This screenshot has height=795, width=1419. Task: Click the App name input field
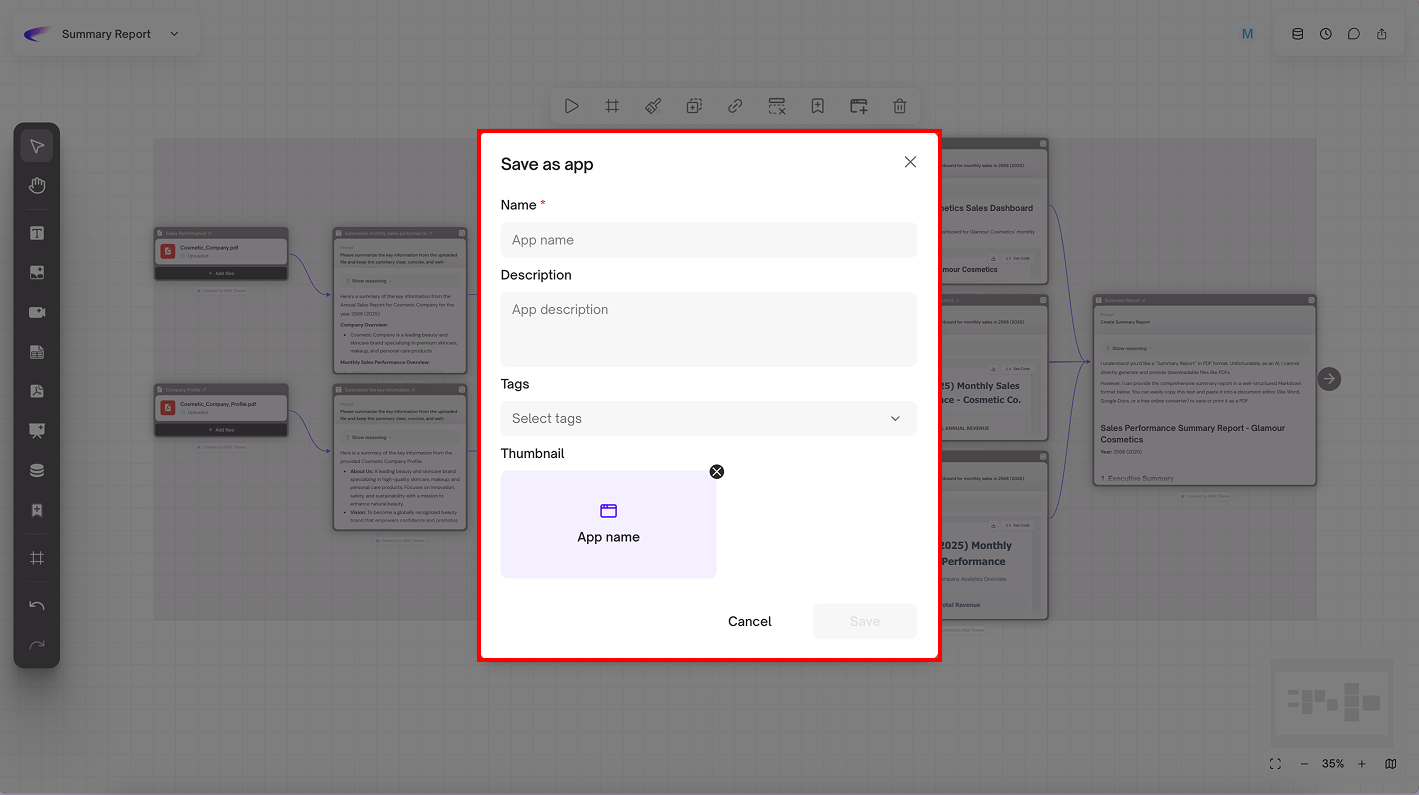(x=708, y=240)
